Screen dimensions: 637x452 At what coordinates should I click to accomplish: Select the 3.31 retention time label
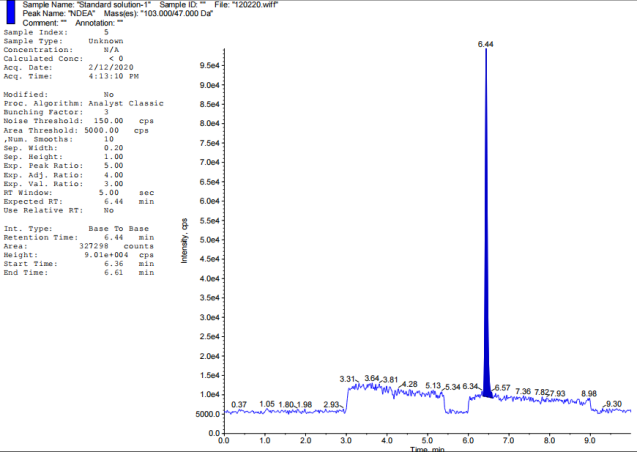pyautogui.click(x=348, y=379)
